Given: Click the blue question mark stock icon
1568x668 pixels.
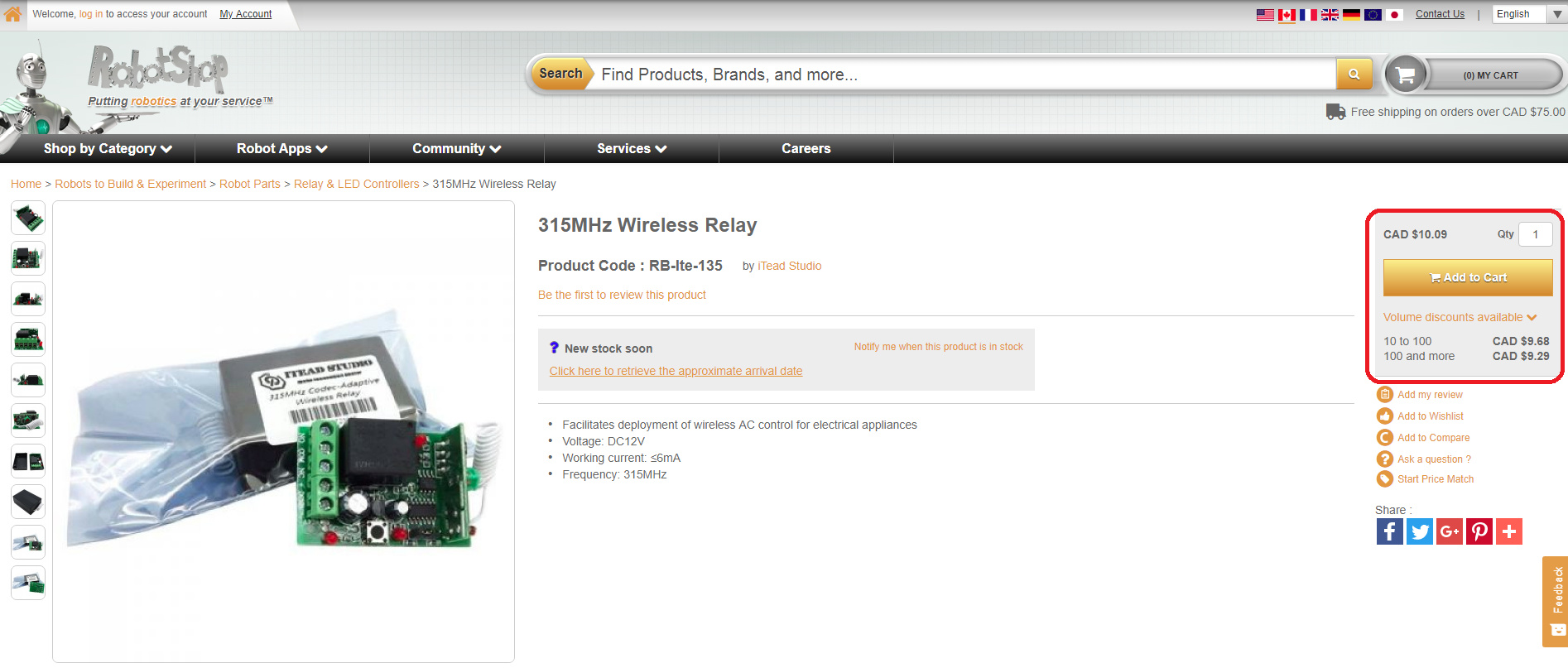Looking at the screenshot, I should click(x=555, y=348).
